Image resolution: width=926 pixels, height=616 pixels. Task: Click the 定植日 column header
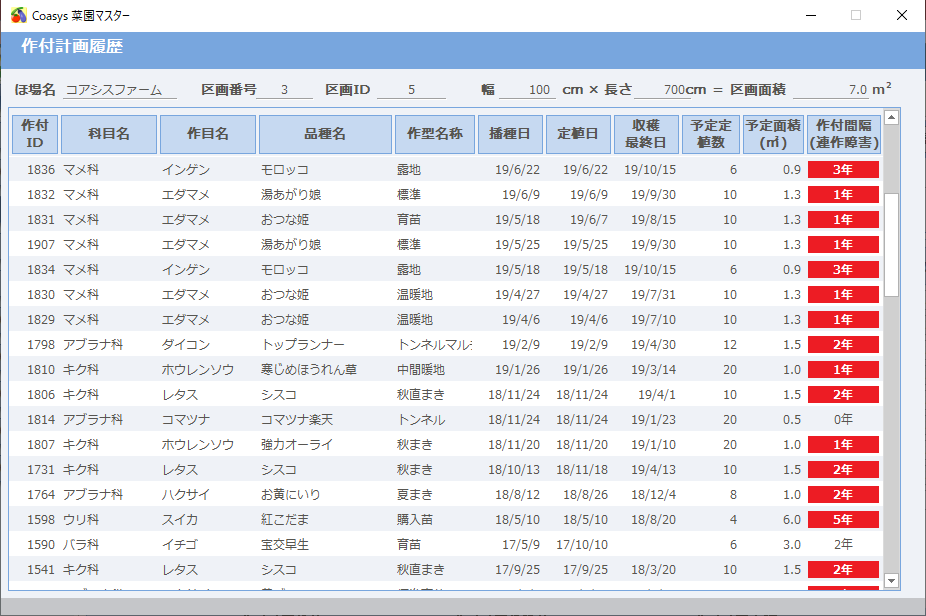pos(578,134)
